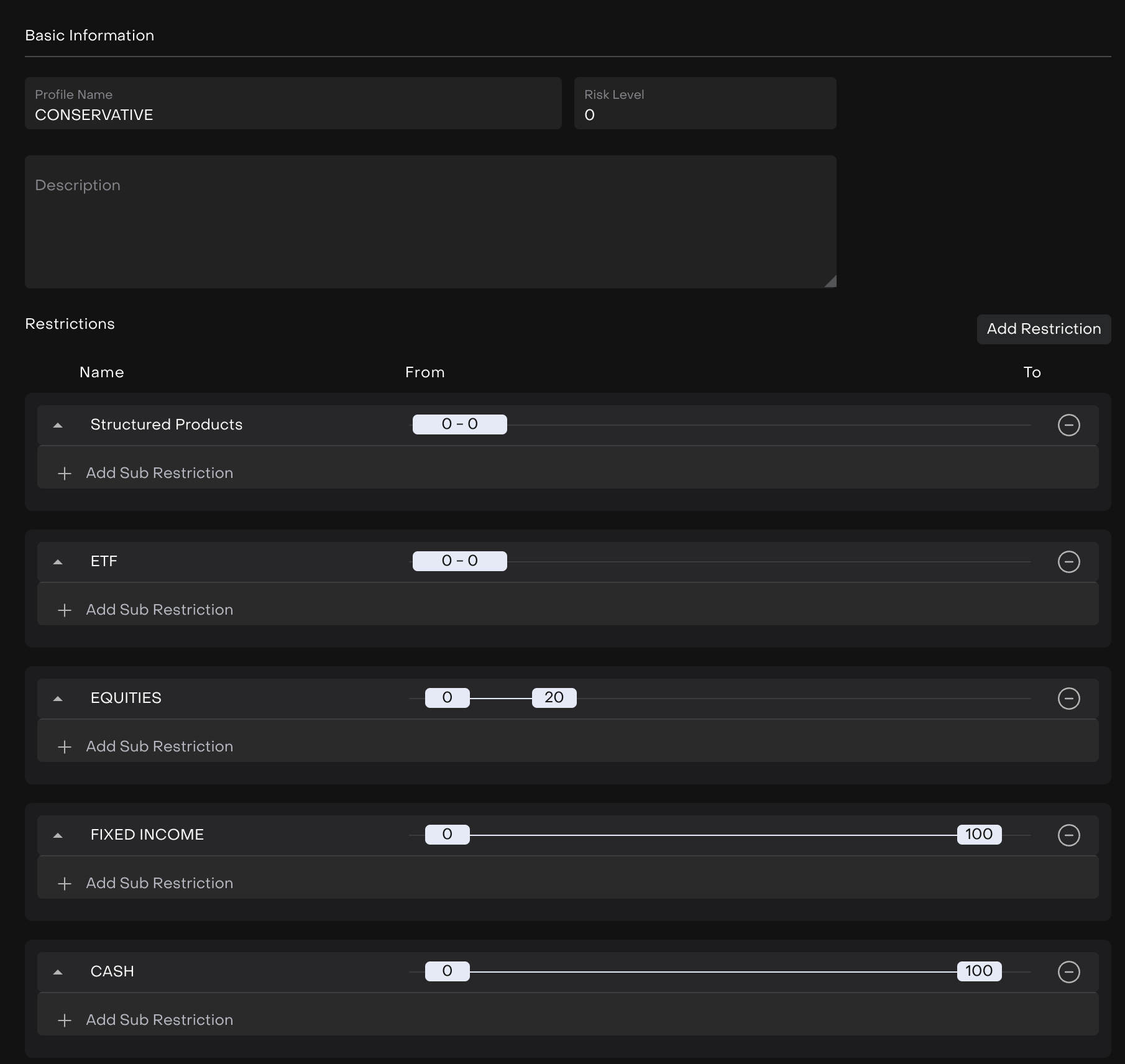Add Sub Restriction under ETF

(159, 610)
